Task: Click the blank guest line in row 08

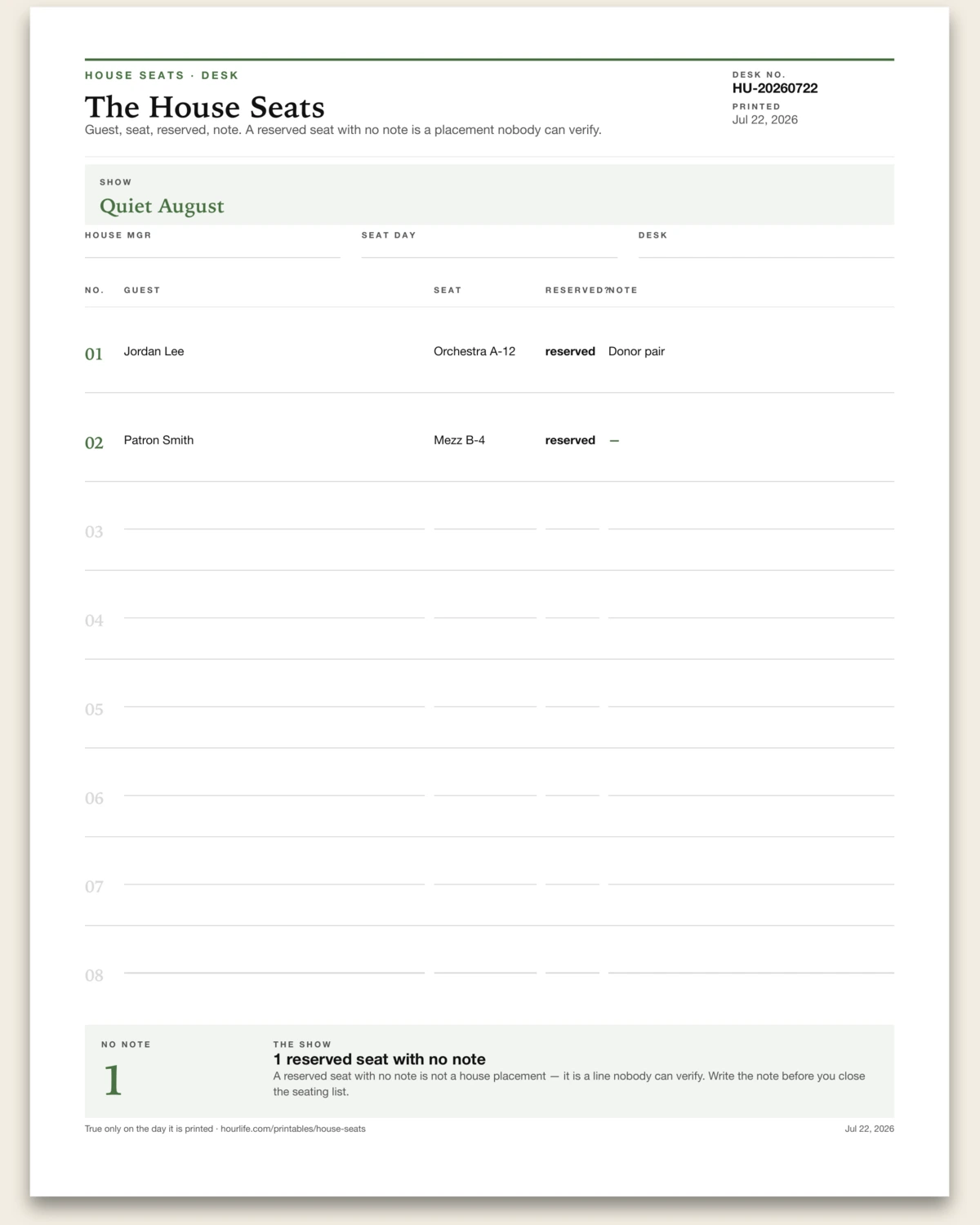Action: (274, 973)
